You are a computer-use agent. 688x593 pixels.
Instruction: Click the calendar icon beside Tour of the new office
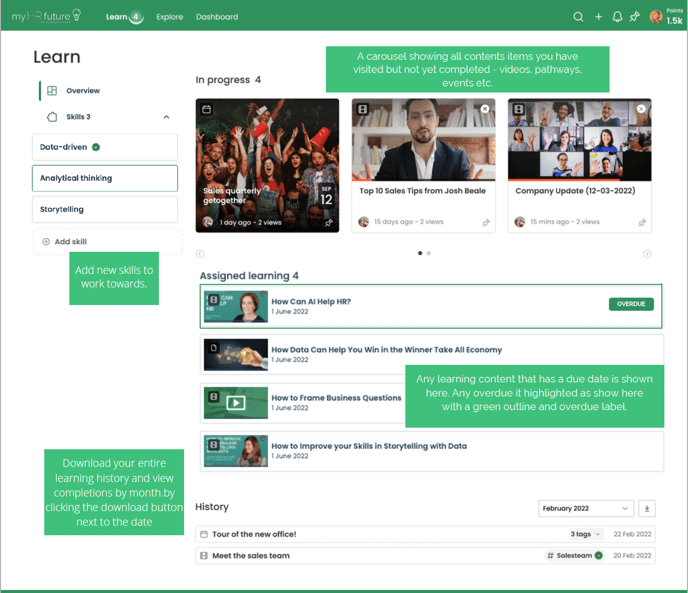(x=204, y=534)
